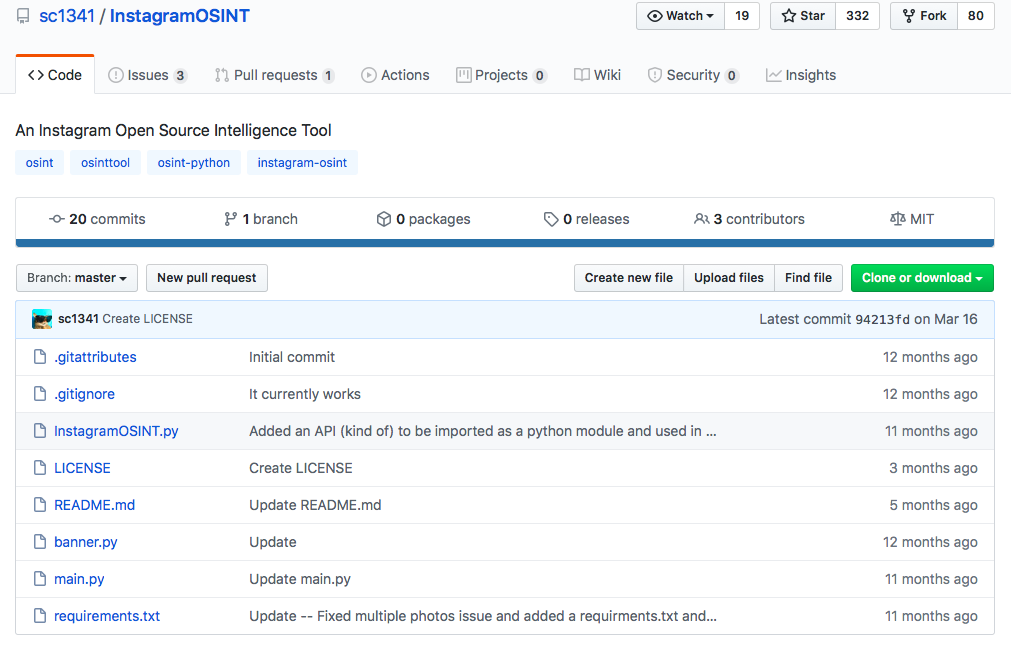View the 20 commits link
1011x648 pixels.
point(97,219)
